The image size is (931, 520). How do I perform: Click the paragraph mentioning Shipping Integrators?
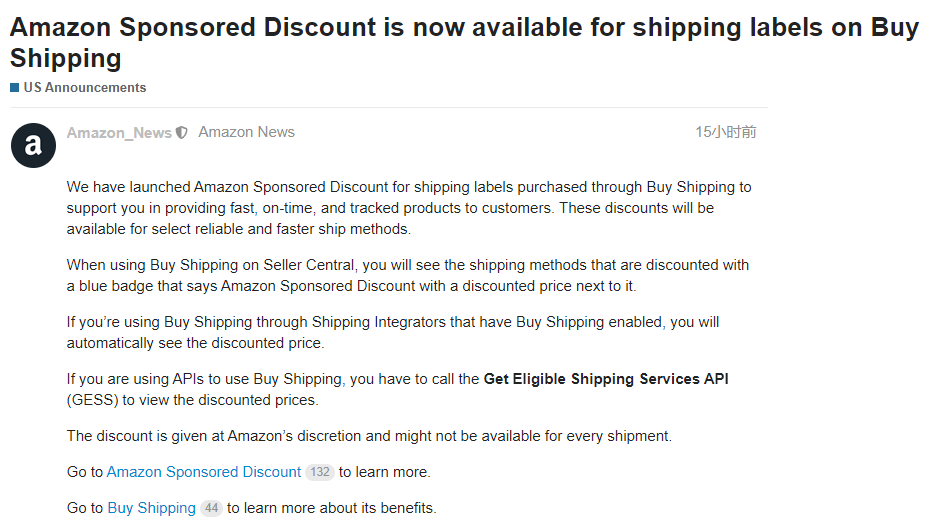click(x=392, y=332)
